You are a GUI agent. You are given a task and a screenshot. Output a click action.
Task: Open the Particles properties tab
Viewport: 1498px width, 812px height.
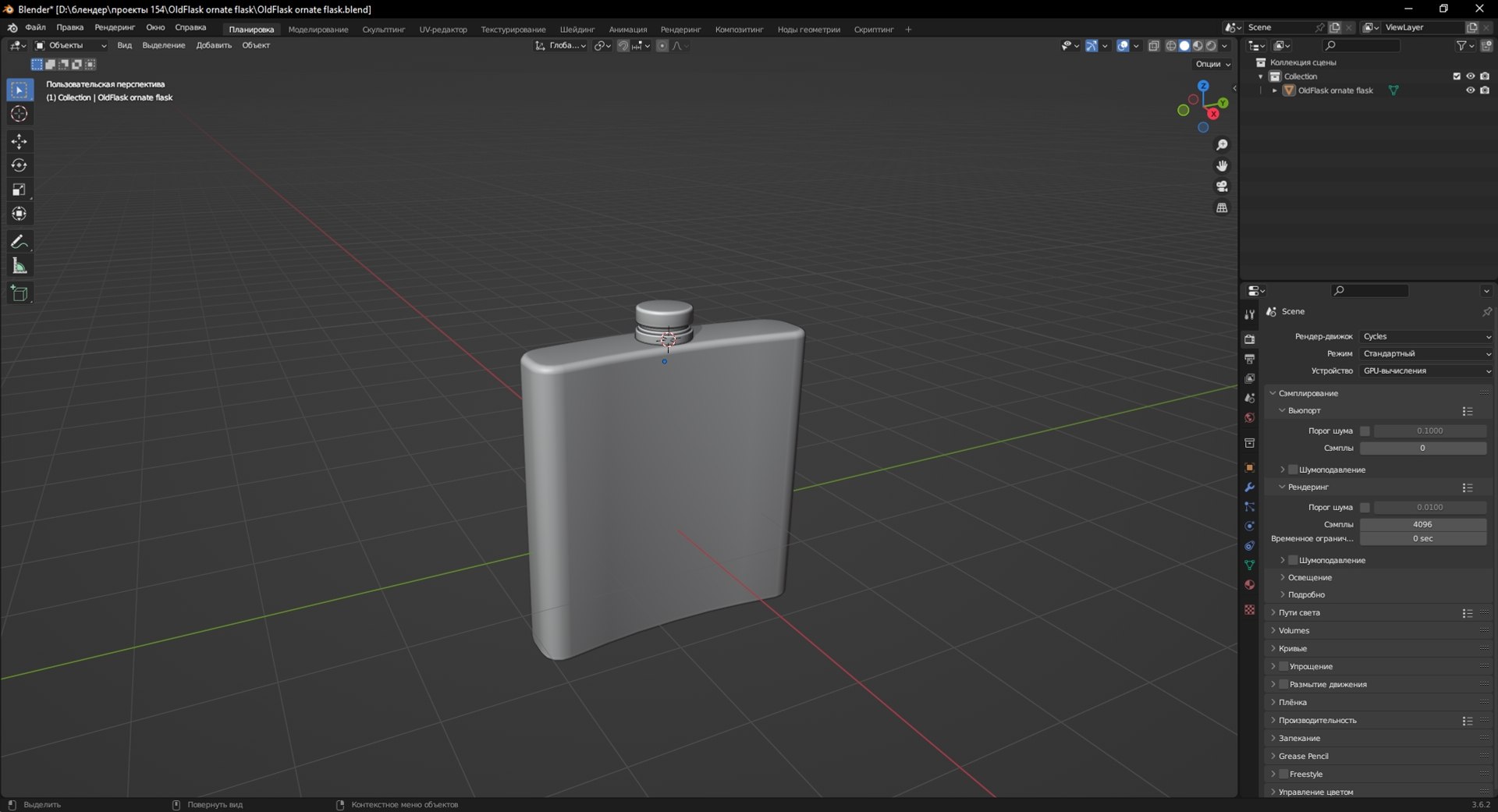(x=1250, y=506)
